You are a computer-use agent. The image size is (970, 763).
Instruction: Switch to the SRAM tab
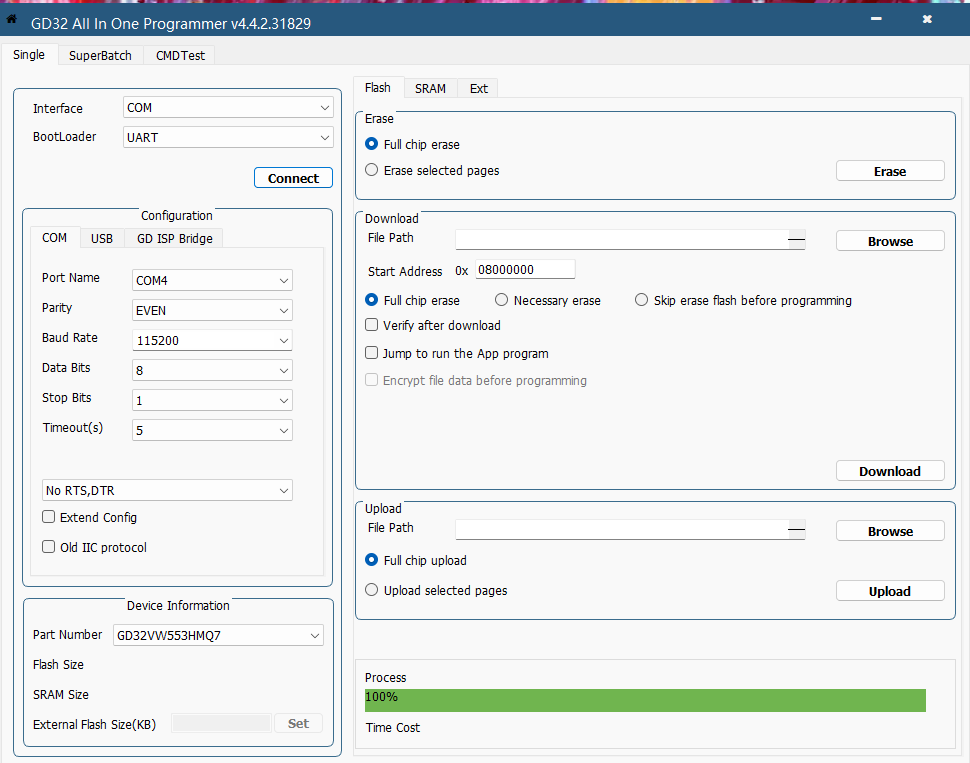tap(430, 89)
